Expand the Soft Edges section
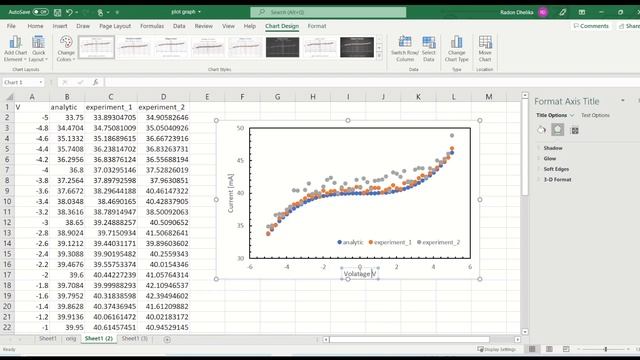640x360 pixels. [556, 169]
